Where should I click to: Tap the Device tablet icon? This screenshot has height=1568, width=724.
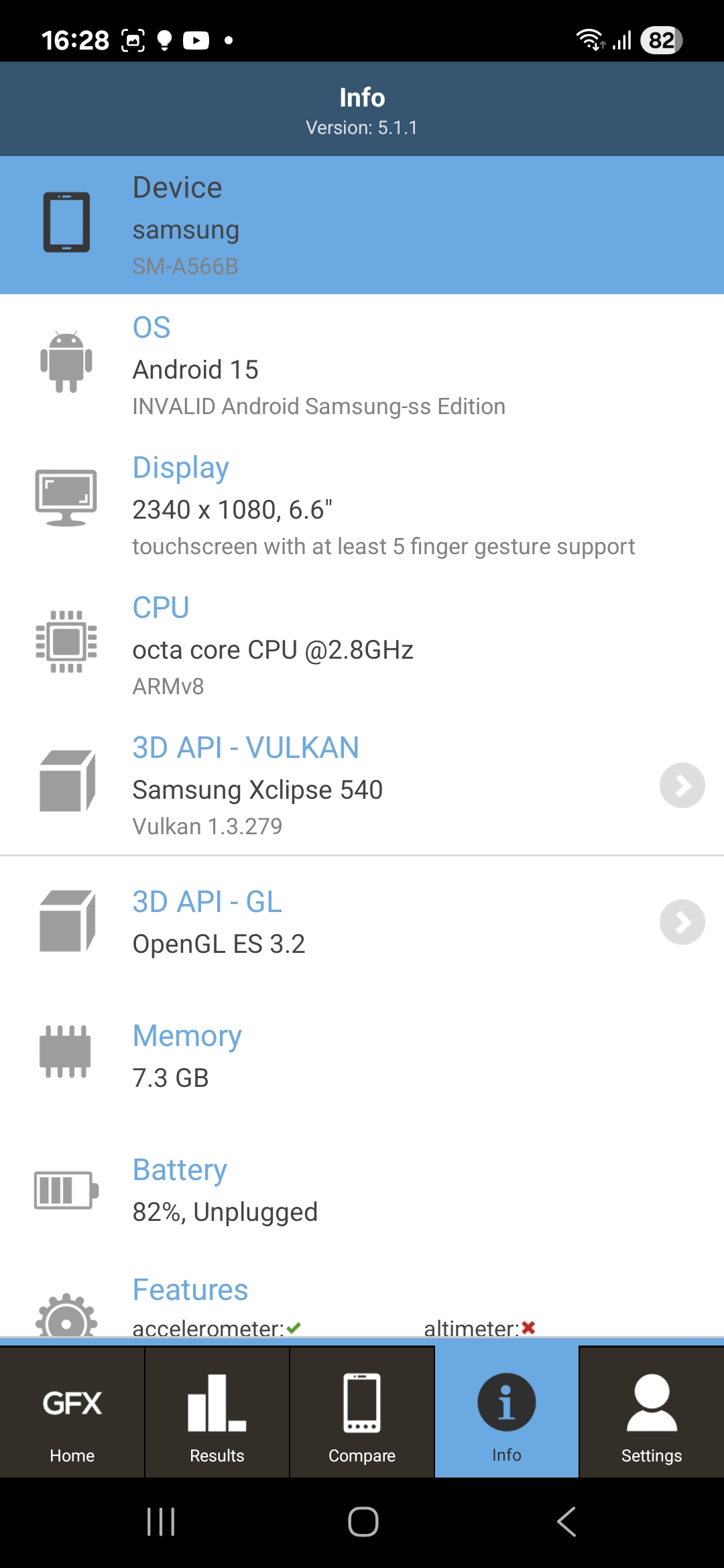pos(66,222)
